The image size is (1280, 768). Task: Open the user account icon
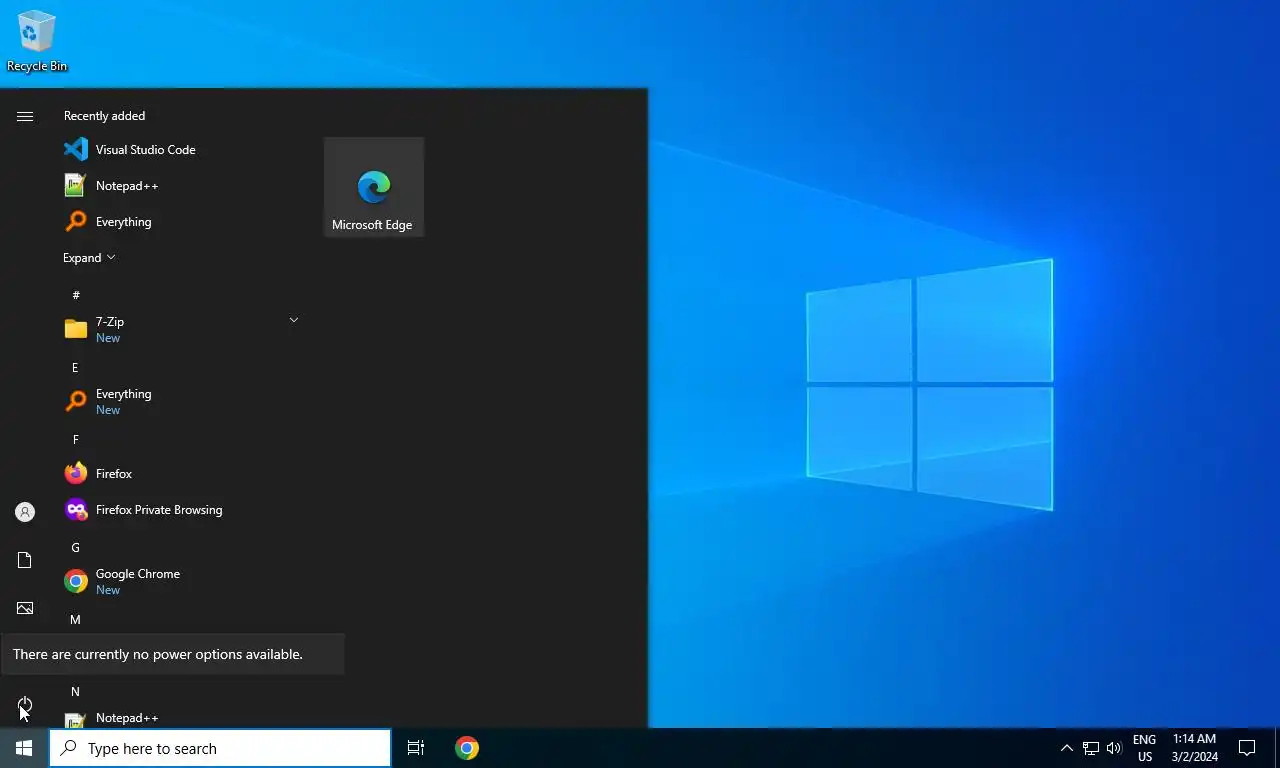tap(25, 512)
